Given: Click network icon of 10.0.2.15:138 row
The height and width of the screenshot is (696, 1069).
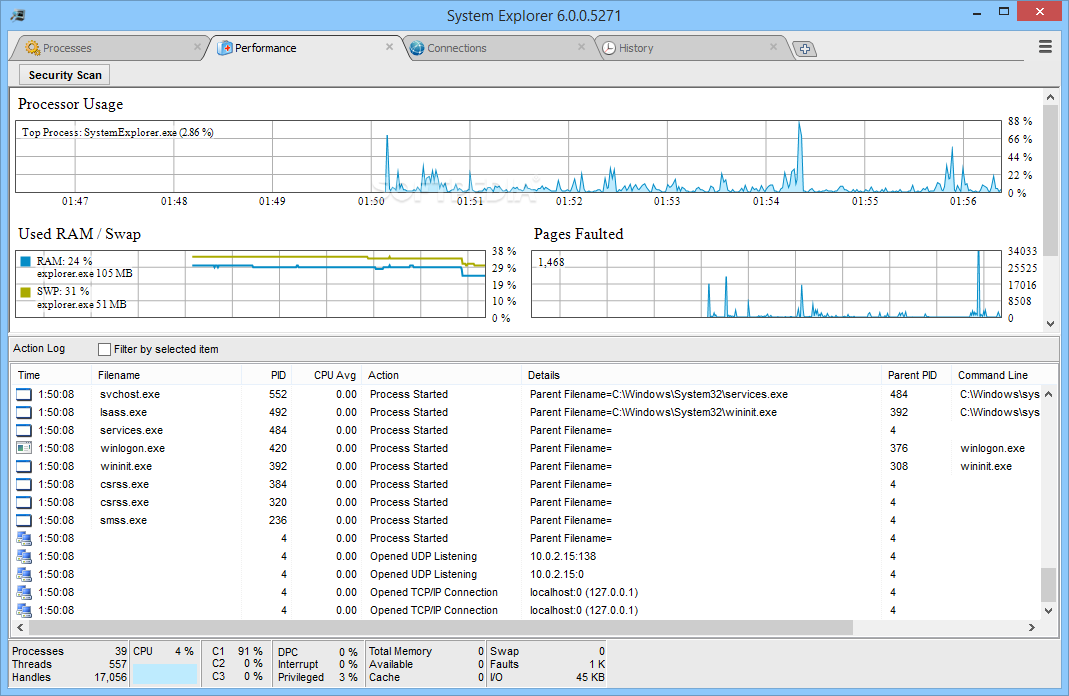Looking at the screenshot, I should point(24,556).
